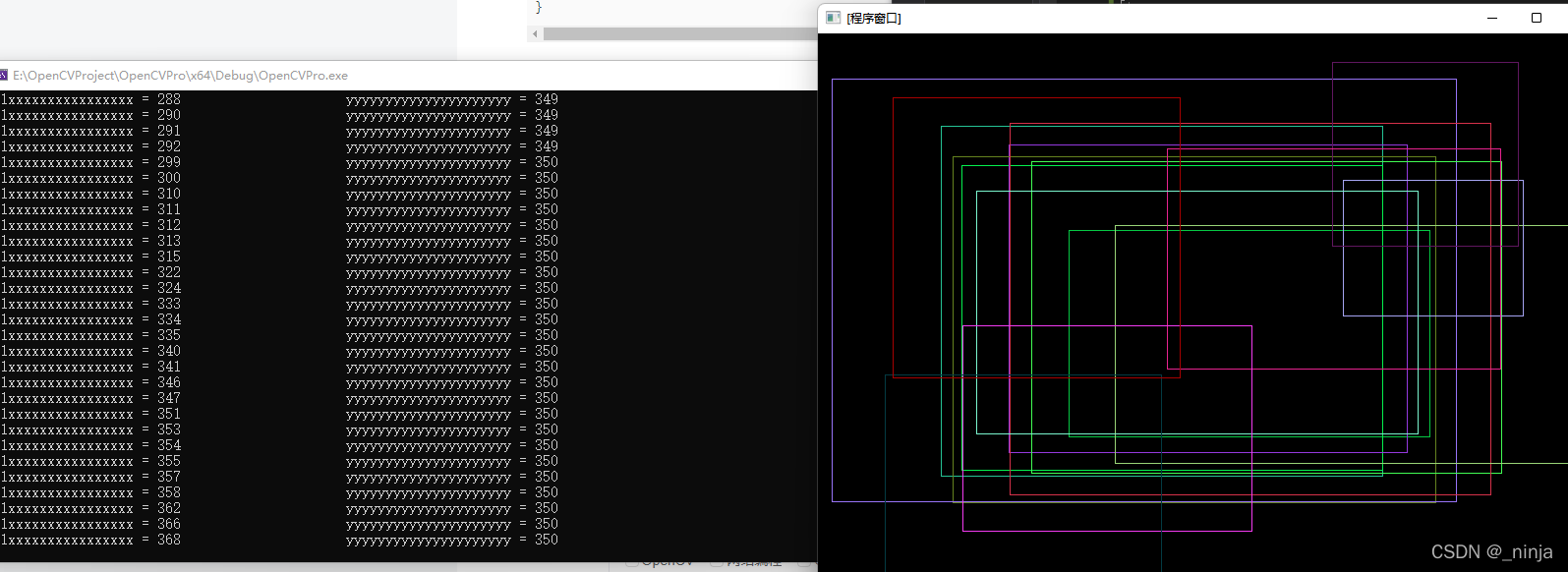Click the x value 347
The image size is (1568, 572).
tap(169, 398)
